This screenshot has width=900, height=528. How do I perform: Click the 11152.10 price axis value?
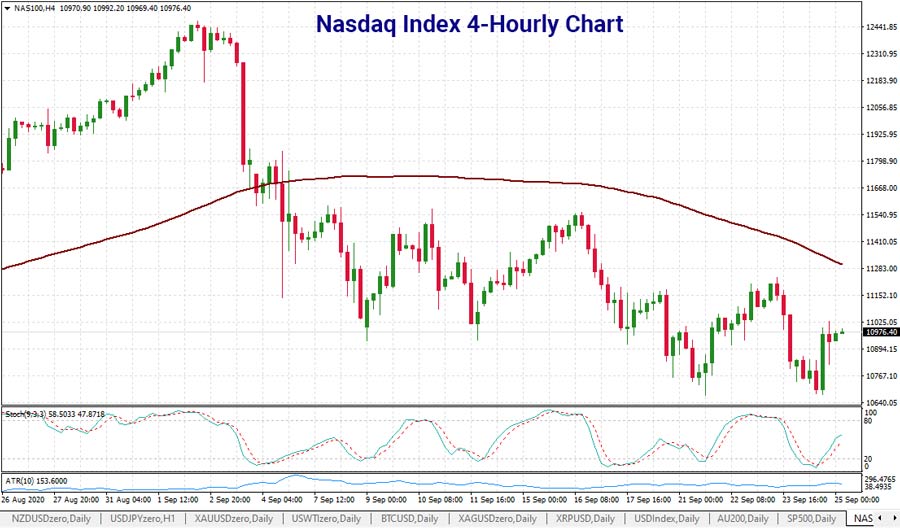[x=882, y=296]
